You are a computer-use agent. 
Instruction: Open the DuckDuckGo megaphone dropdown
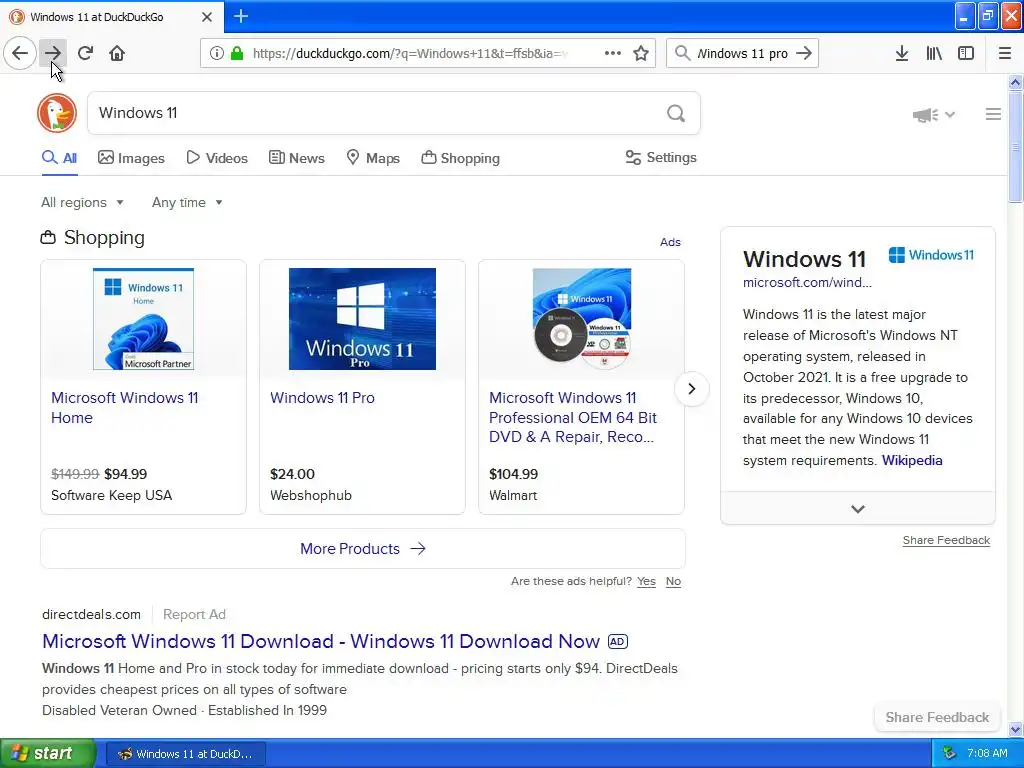coord(934,115)
